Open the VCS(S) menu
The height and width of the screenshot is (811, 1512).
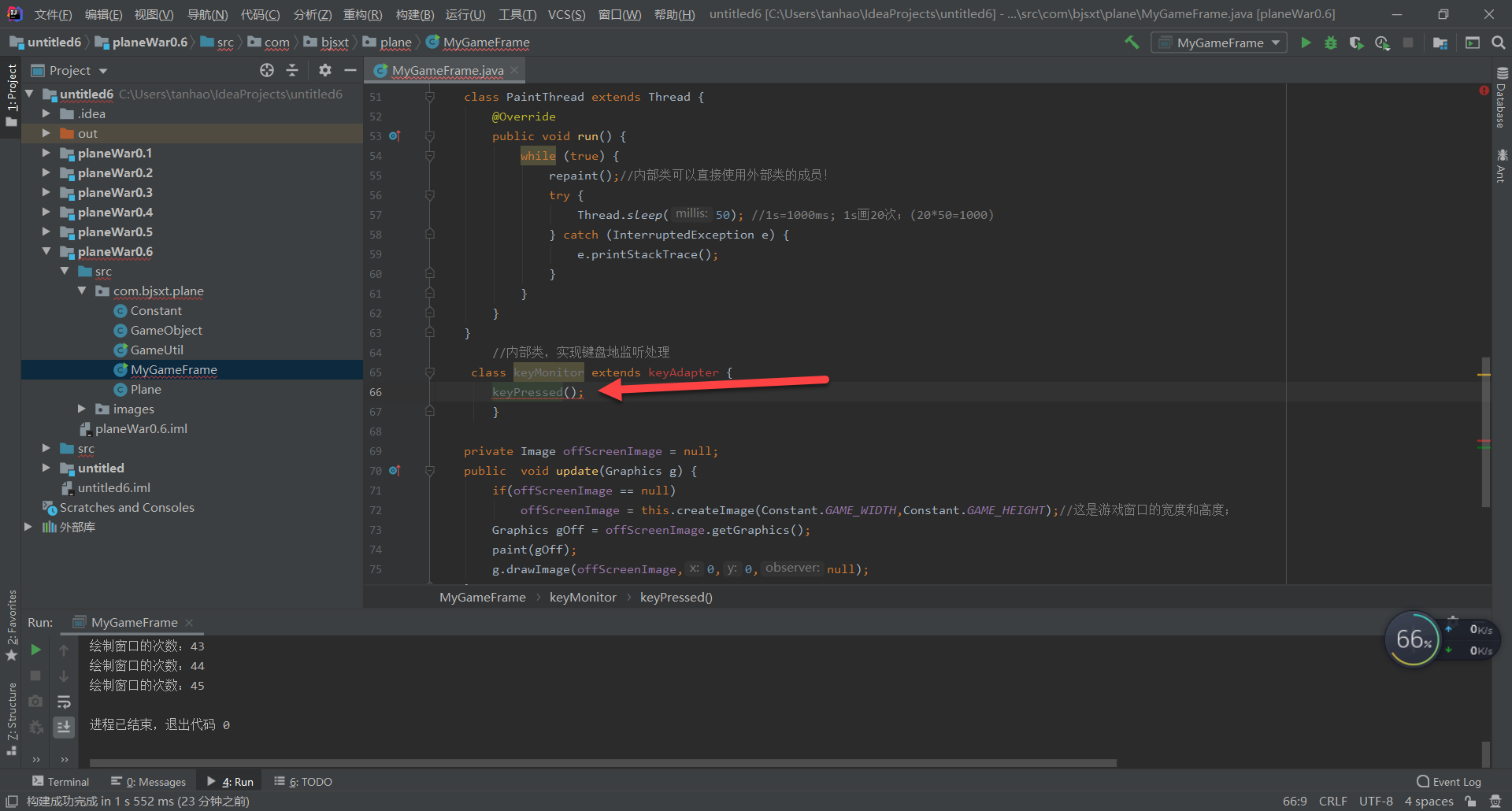point(566,14)
